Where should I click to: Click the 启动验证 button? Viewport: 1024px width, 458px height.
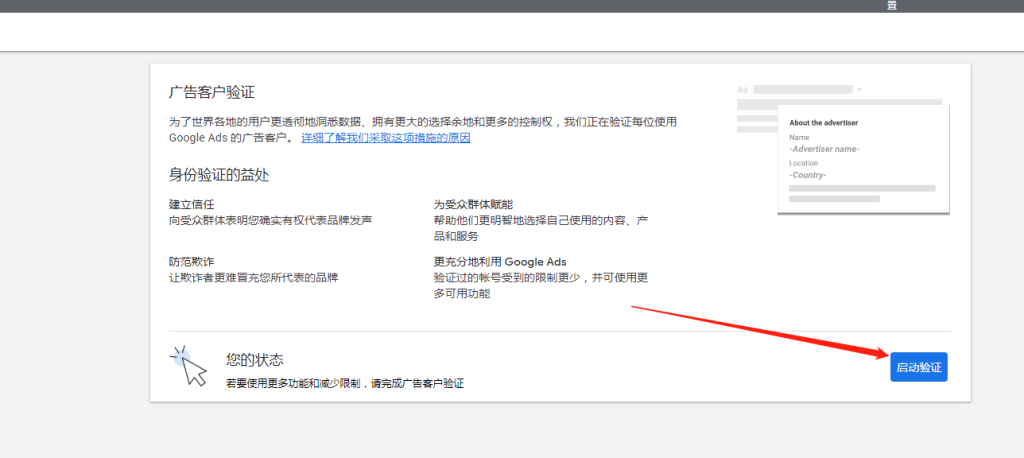click(918, 367)
